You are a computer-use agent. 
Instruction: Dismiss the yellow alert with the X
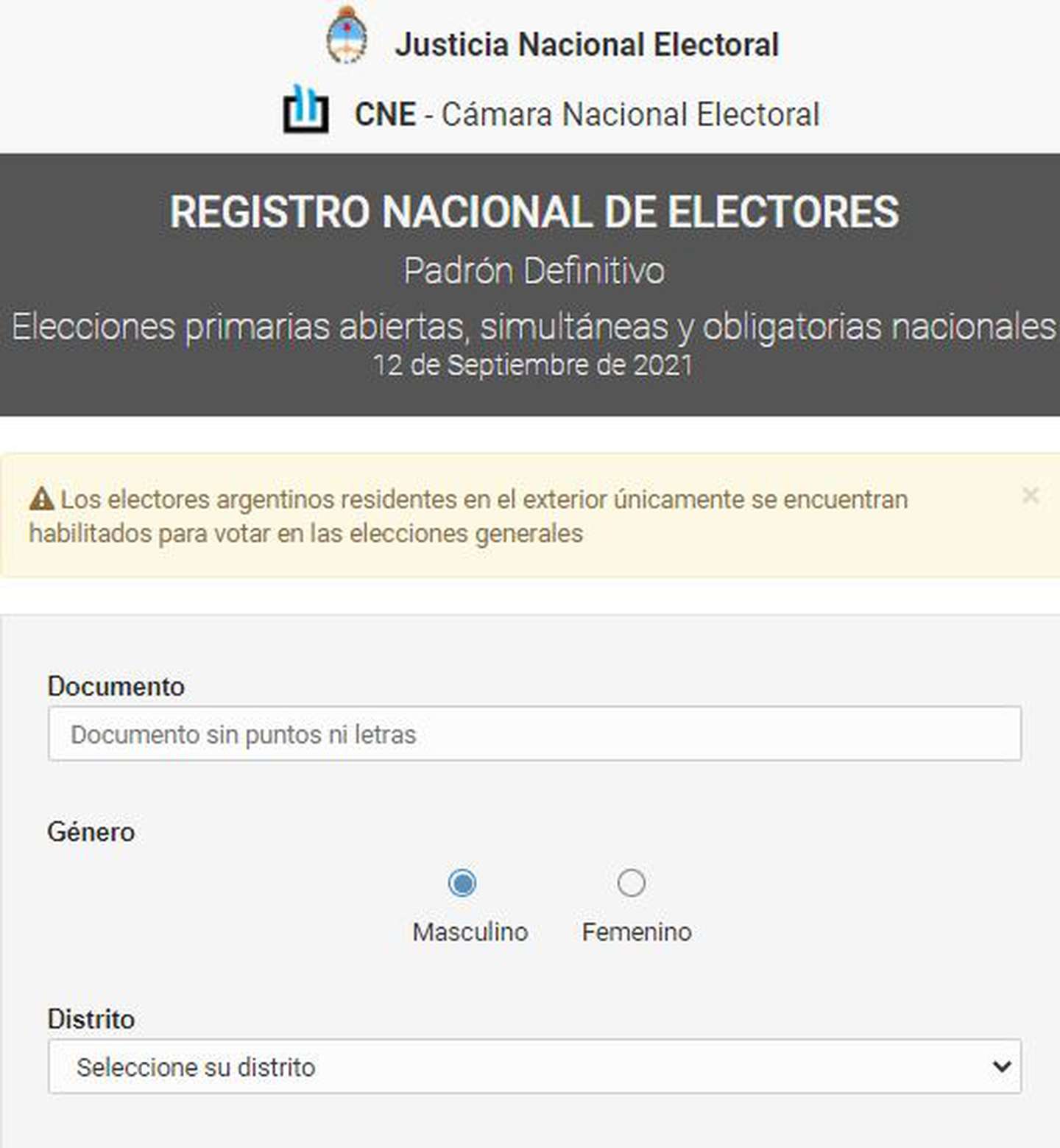[x=1030, y=496]
